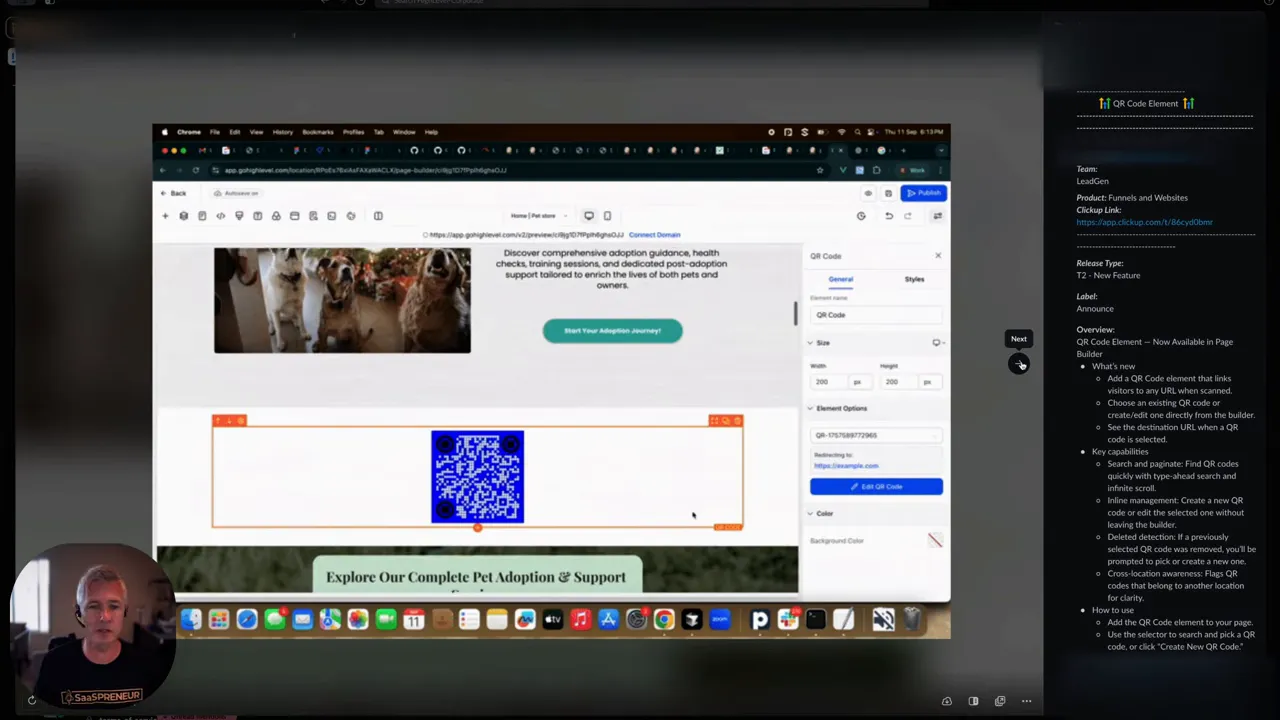The image size is (1280, 720).
Task: Click the Autosave on indicator
Action: pos(237,193)
